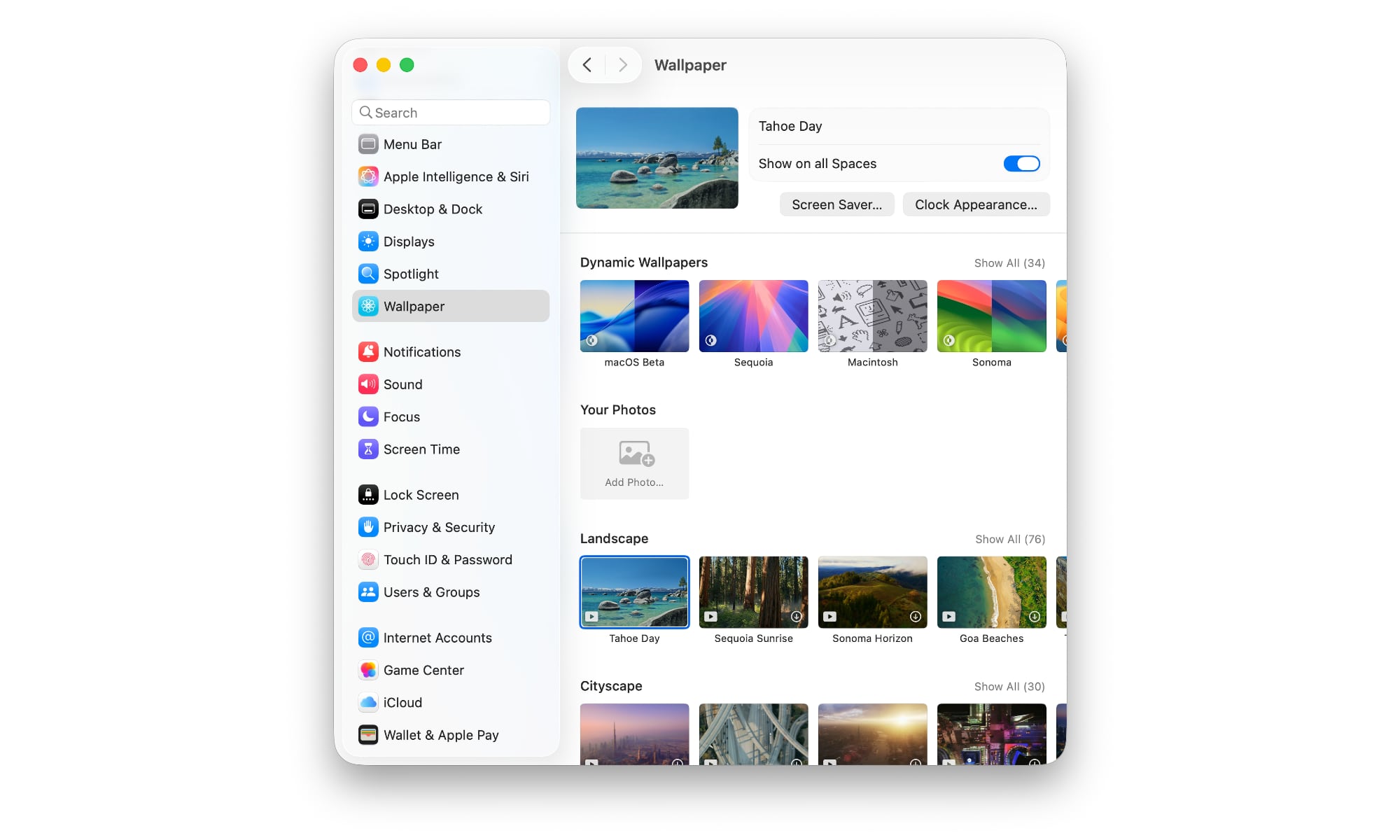Click the current wallpaper preview image

point(657,157)
